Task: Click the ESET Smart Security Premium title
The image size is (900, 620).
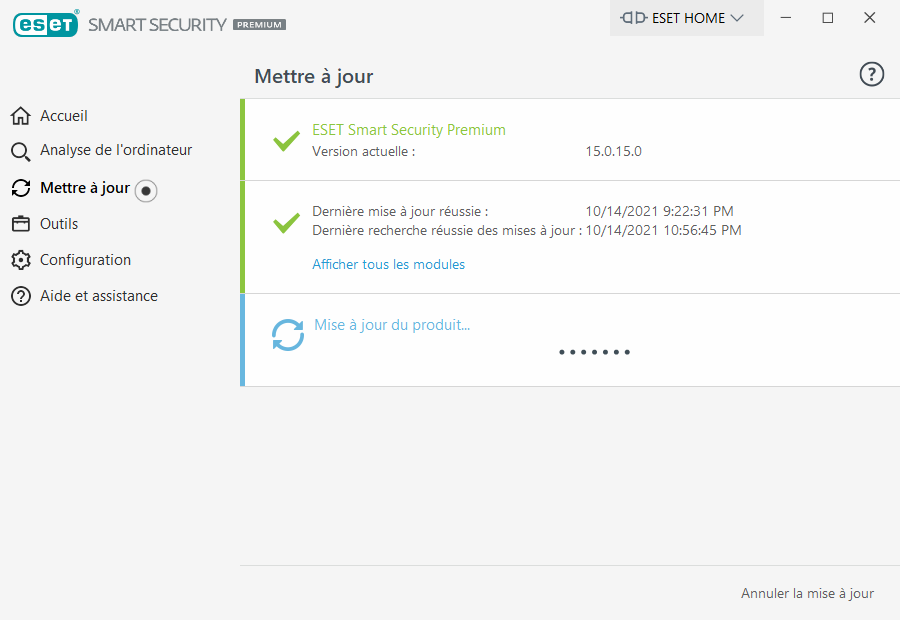Action: 409,130
